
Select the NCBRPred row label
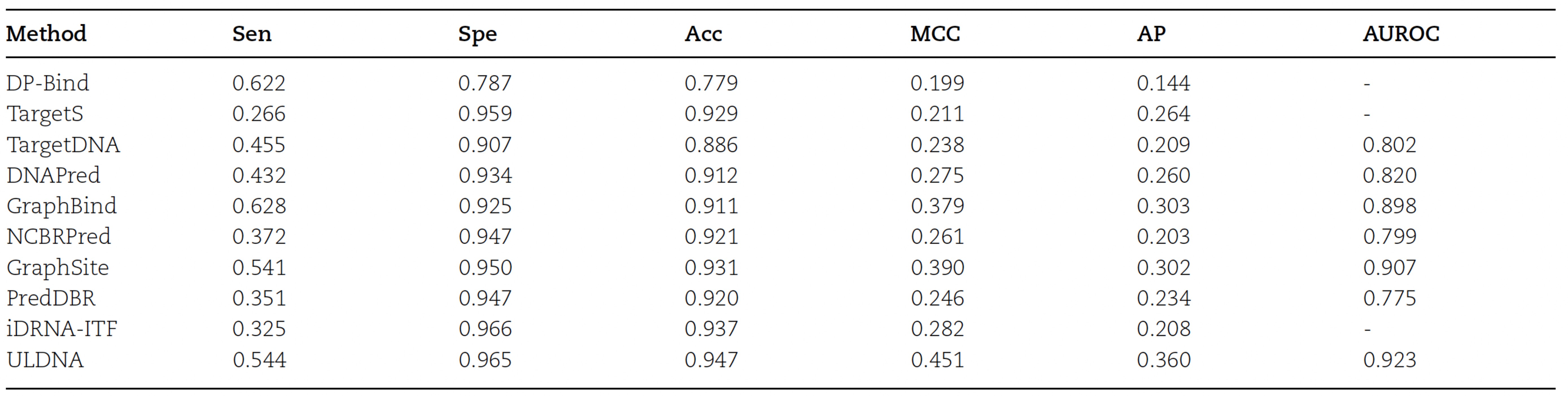pos(58,236)
